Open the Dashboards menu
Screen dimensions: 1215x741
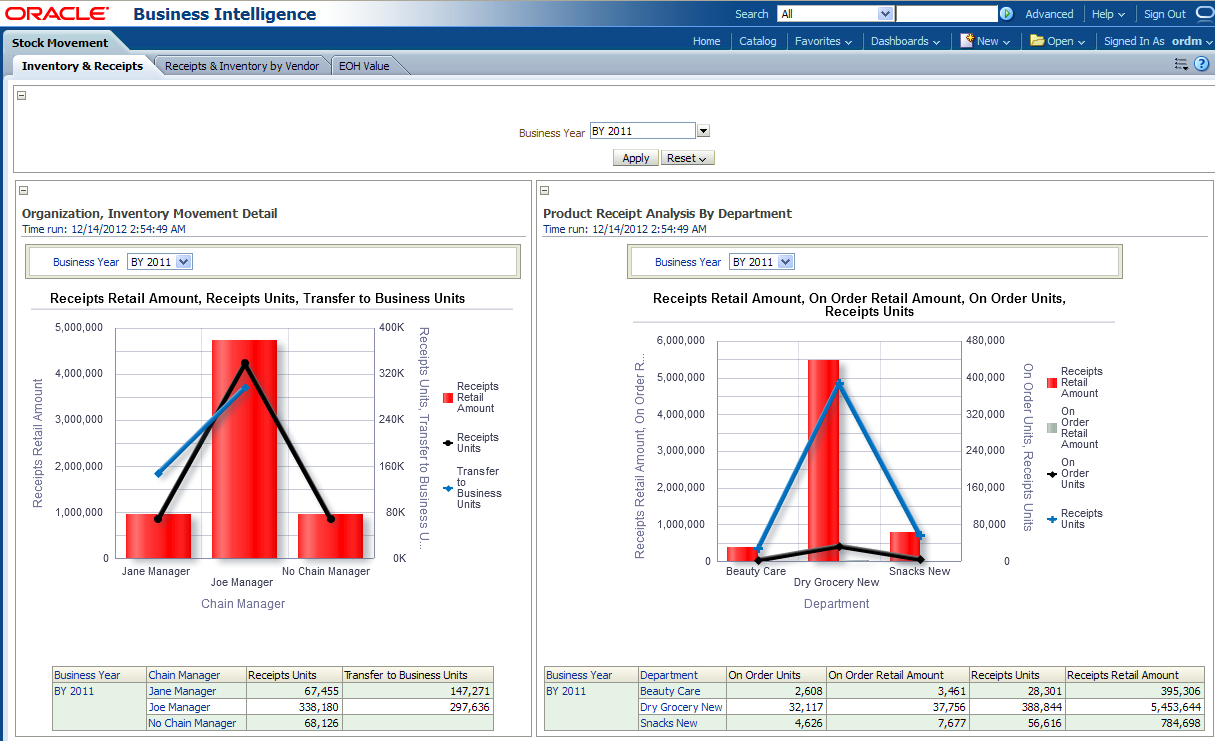click(905, 41)
